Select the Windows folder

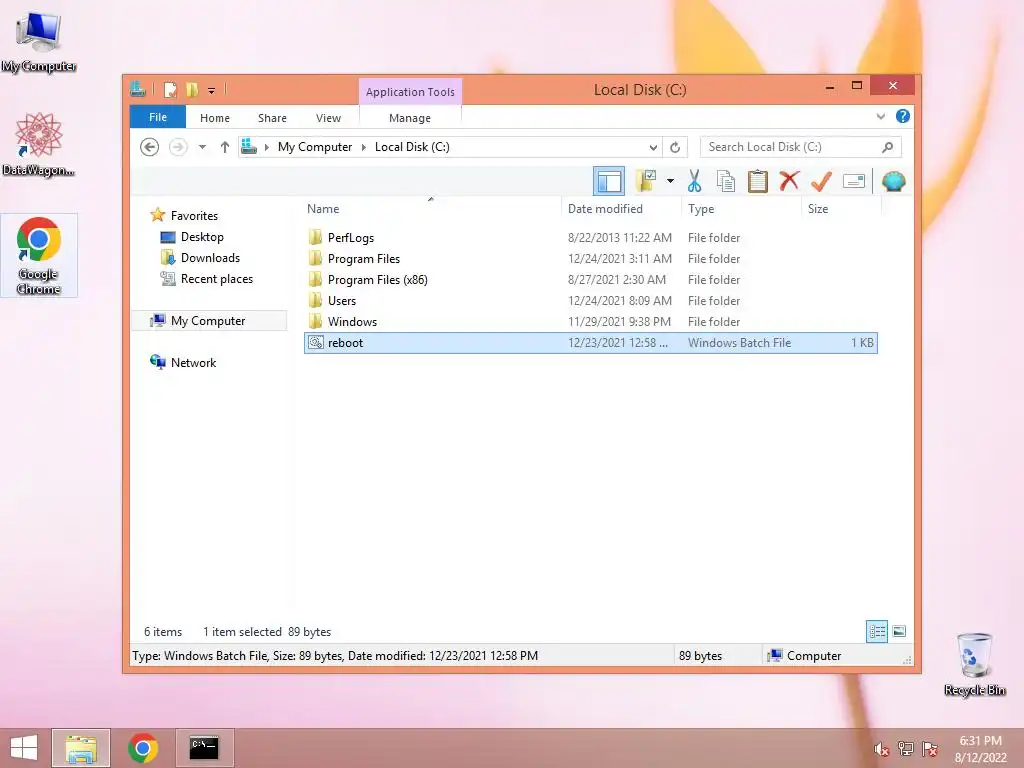[591, 321]
